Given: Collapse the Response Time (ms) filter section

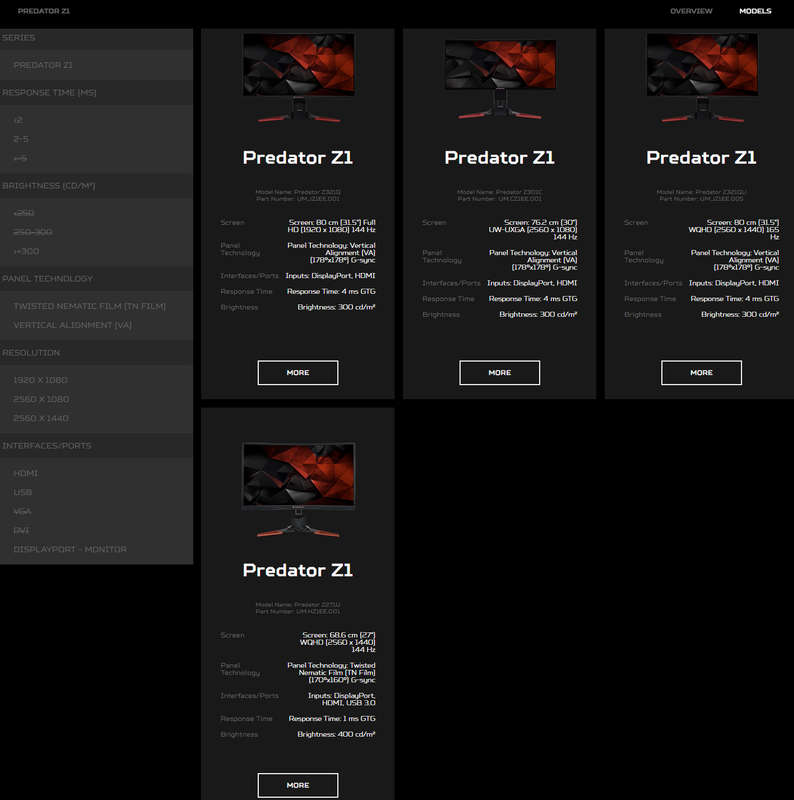Looking at the screenshot, I should coord(96,92).
